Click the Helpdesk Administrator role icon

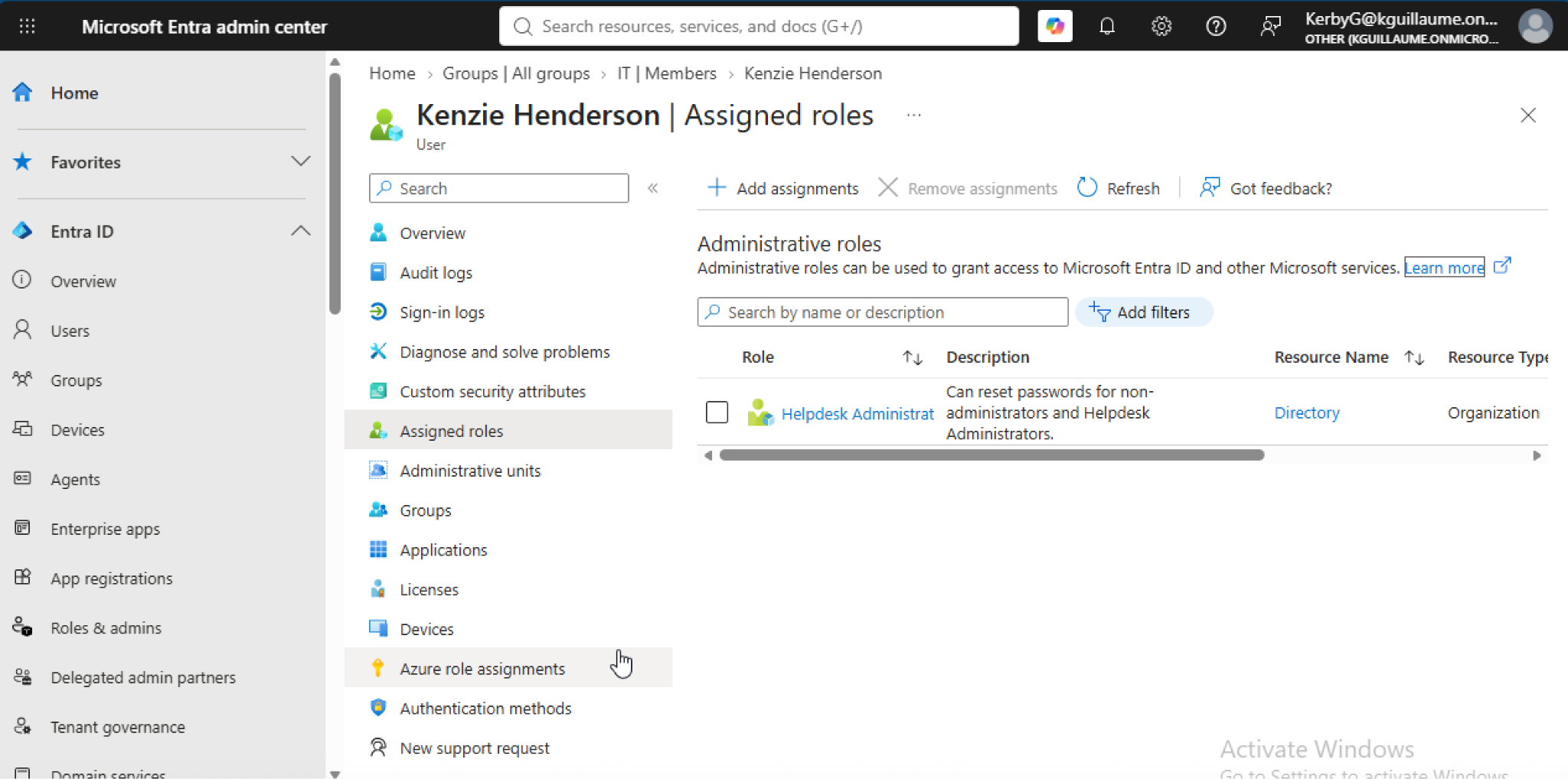(x=759, y=412)
